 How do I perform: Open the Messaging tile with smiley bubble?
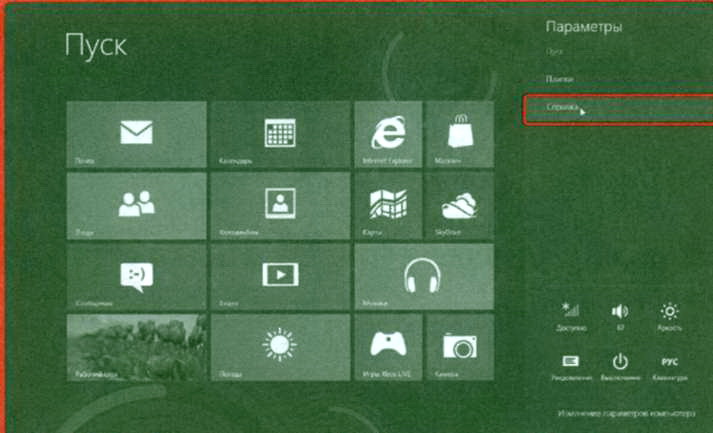(136, 277)
